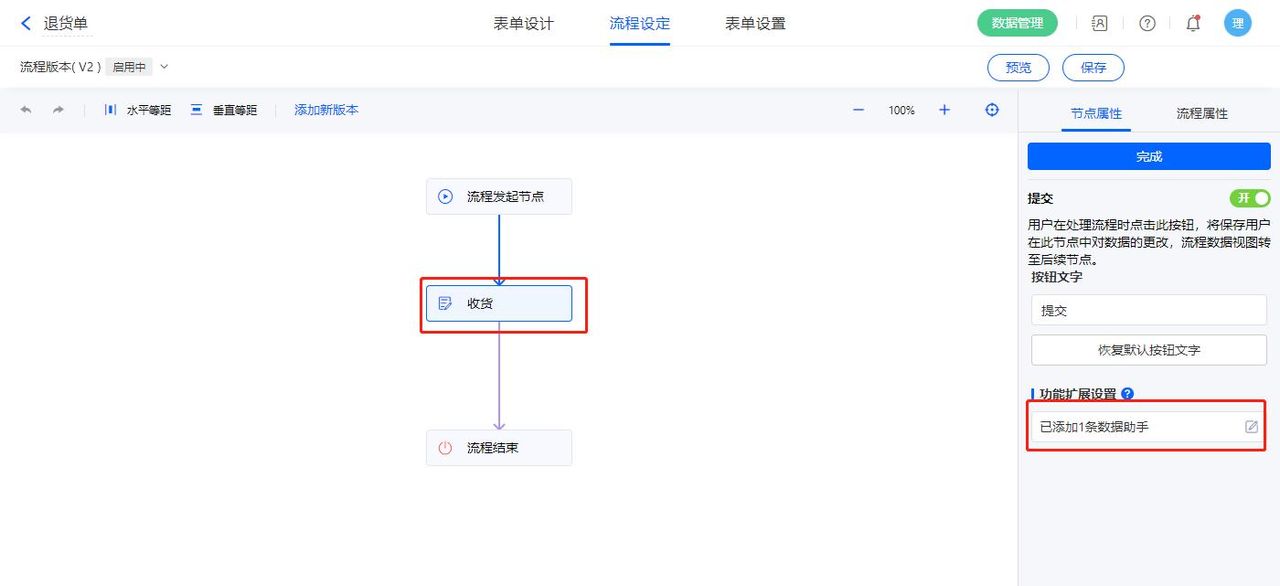Open the notification bell icon

pyautogui.click(x=1193, y=22)
